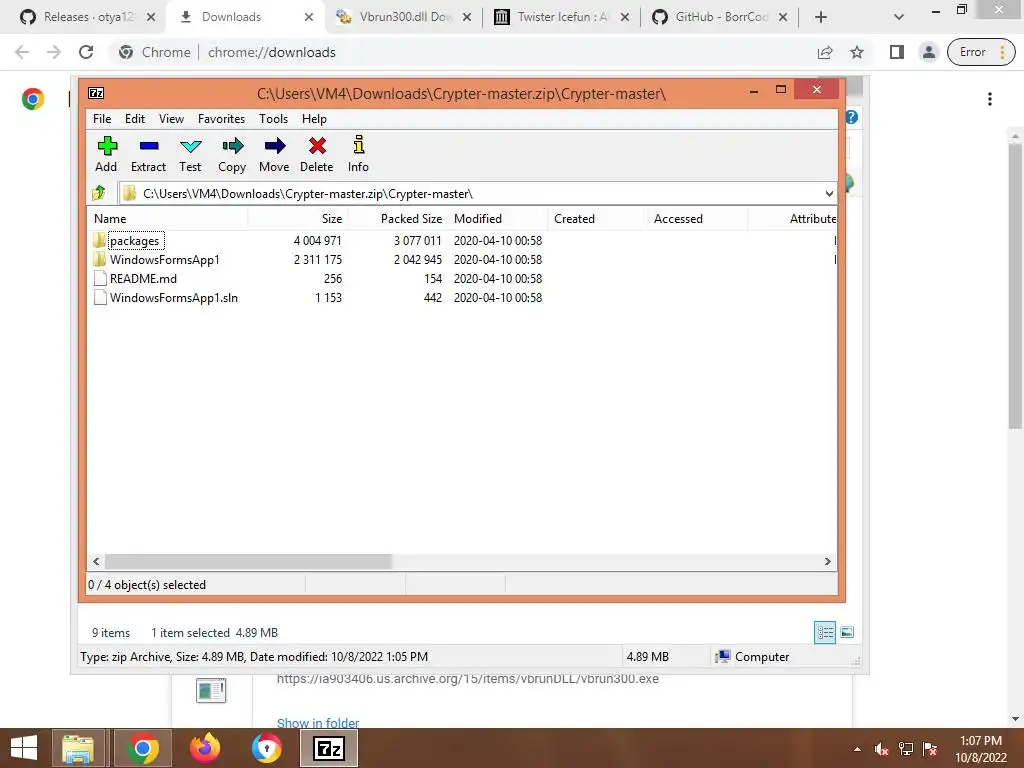Open the 7-Zip File menu
1024x768 pixels.
[x=102, y=119]
